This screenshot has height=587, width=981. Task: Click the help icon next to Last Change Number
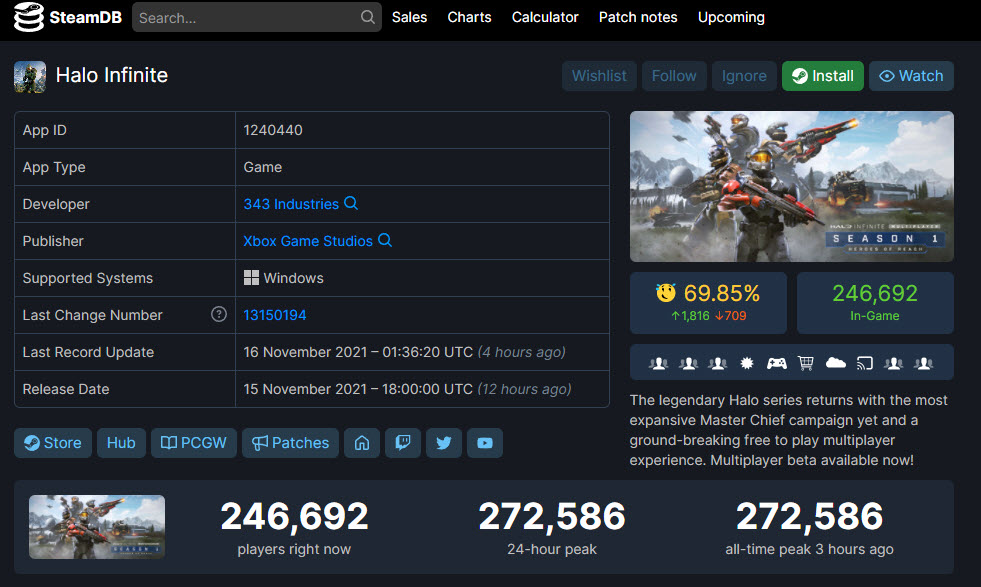coord(218,314)
